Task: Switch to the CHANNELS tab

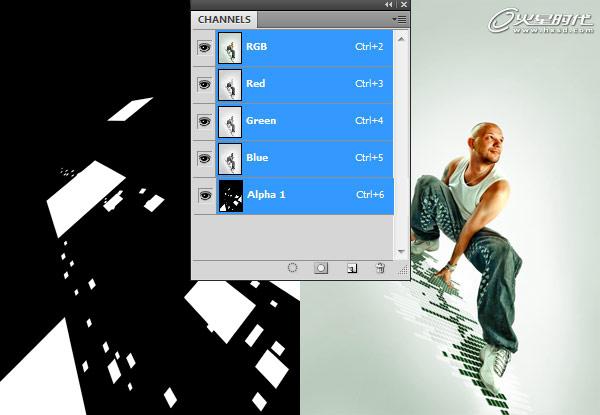Action: (x=224, y=20)
